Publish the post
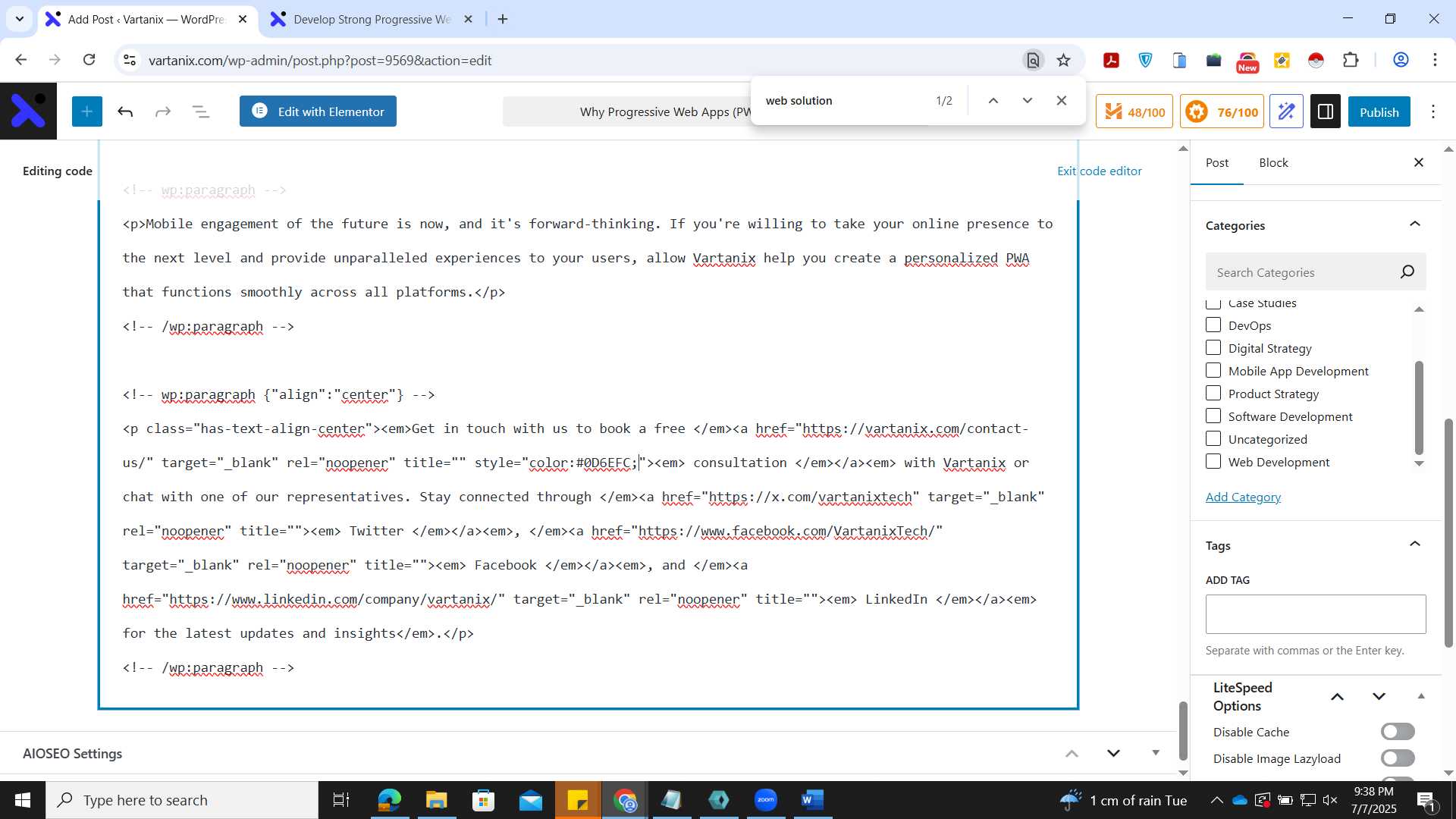Image resolution: width=1456 pixels, height=819 pixels. (x=1379, y=112)
